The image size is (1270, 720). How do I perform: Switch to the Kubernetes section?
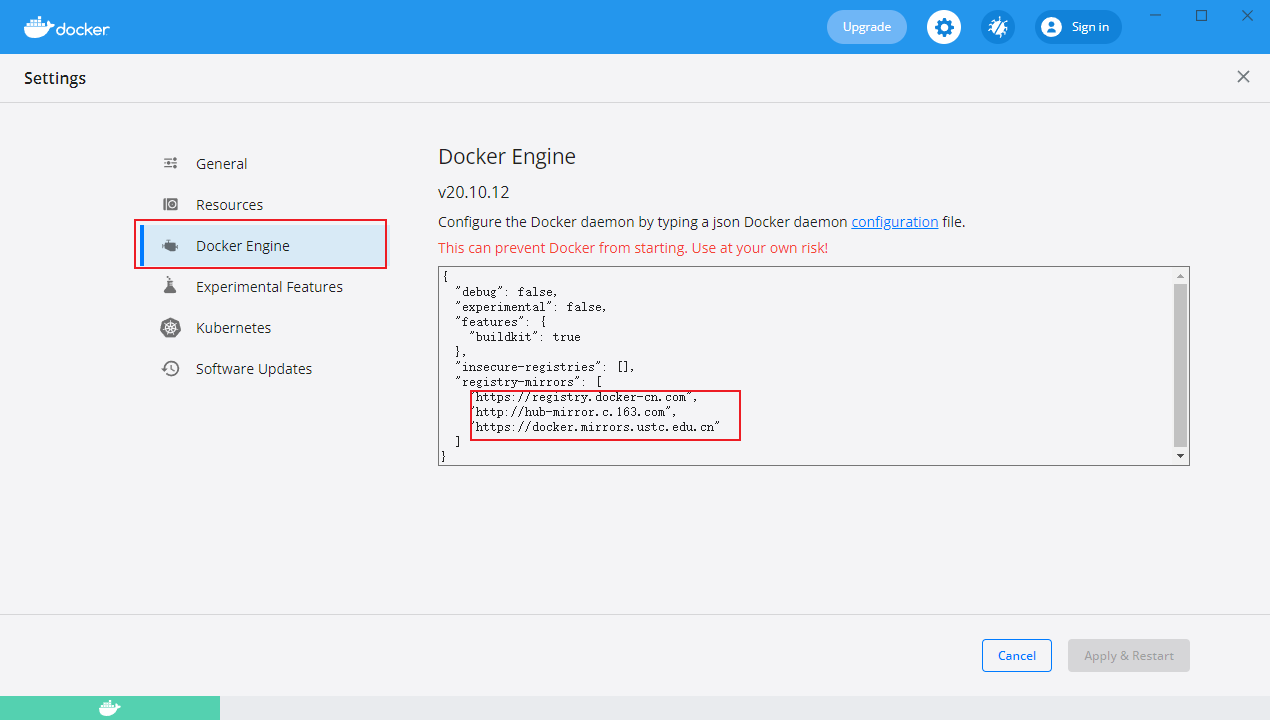pos(233,327)
